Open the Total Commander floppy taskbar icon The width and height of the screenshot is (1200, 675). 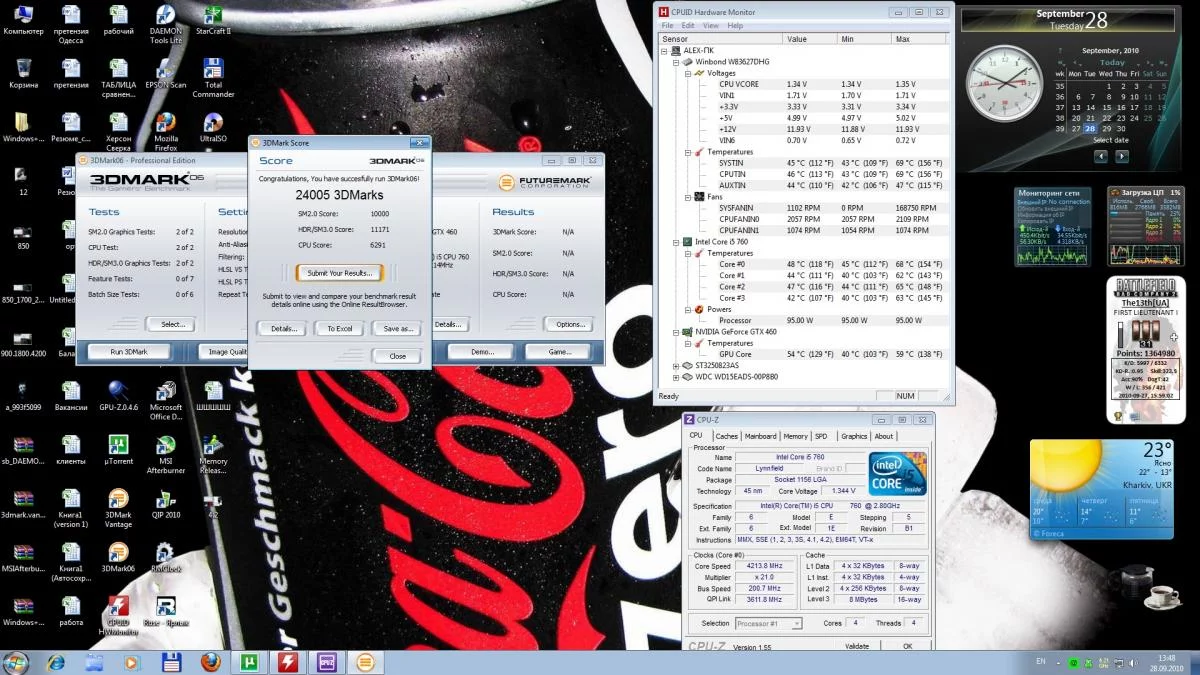click(x=171, y=662)
